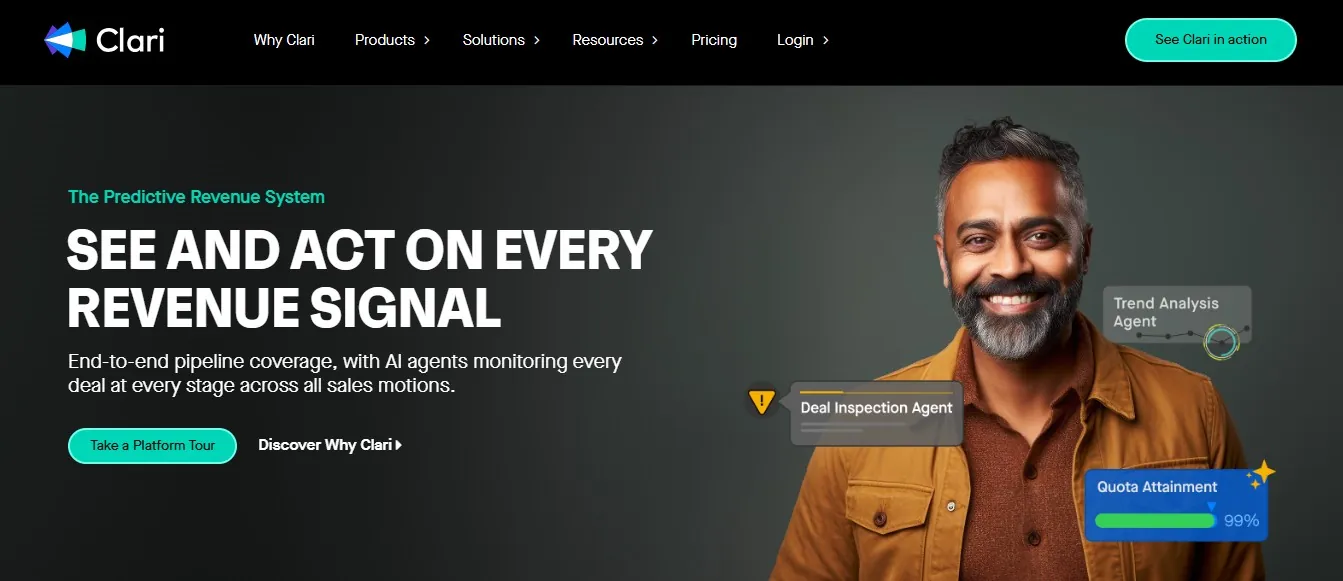The width and height of the screenshot is (1343, 581).
Task: Select the Trend Analysis Agent card
Action: coord(1177,314)
